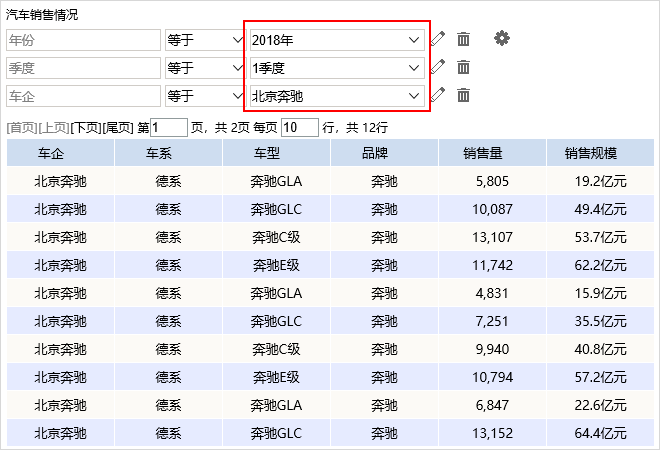The height and width of the screenshot is (450, 660).
Task: Expand the 北京奔驰 value dropdown
Action: coord(337,96)
